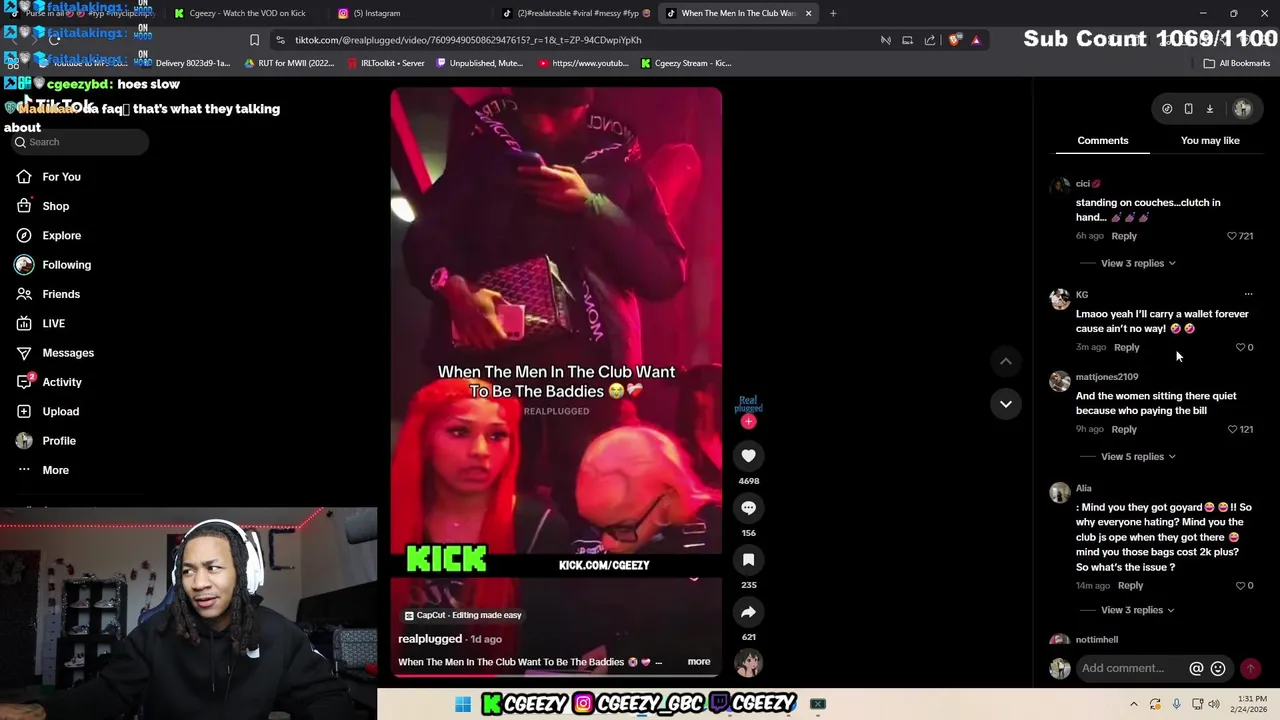The image size is (1280, 720).
Task: Expand View 5 replies under mattjones2109
Action: (x=1138, y=457)
